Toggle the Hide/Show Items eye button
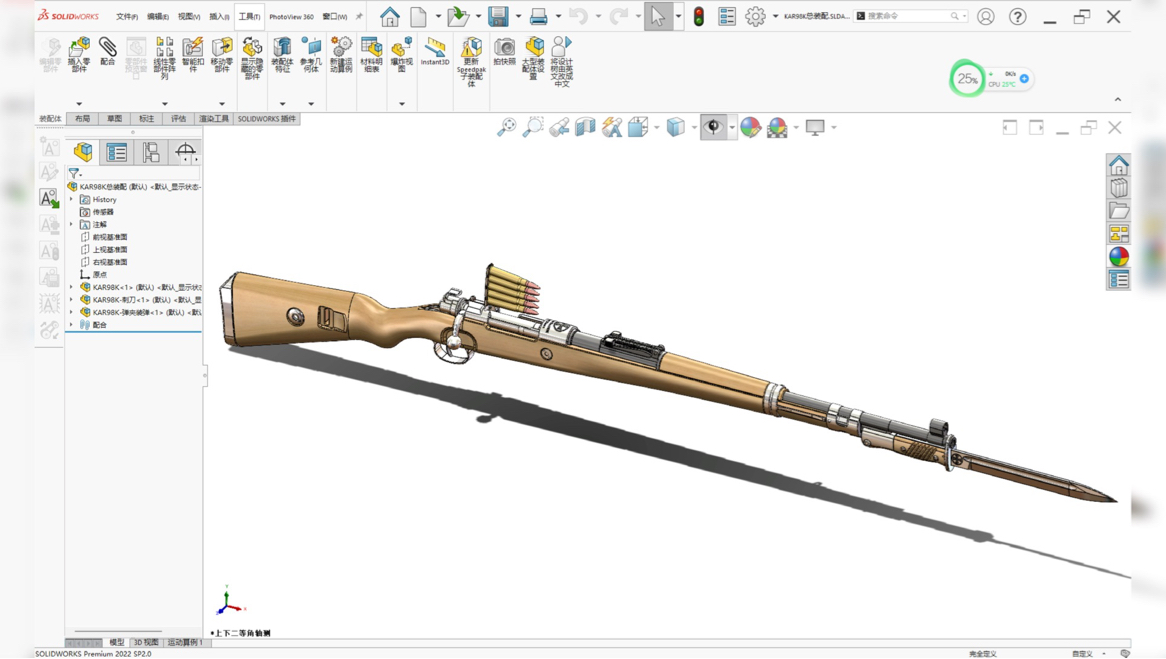 pyautogui.click(x=713, y=127)
